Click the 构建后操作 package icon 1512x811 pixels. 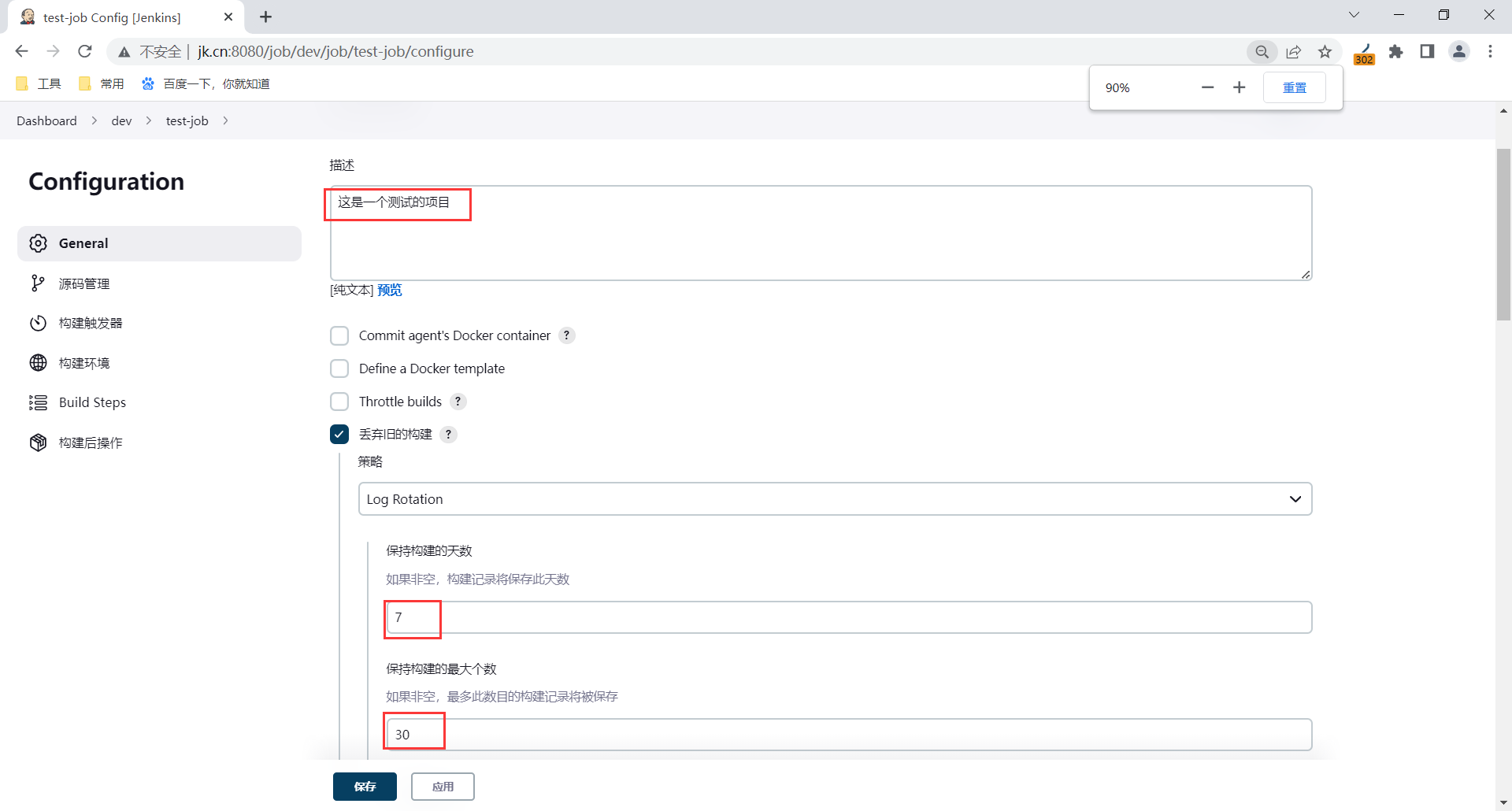coord(38,443)
